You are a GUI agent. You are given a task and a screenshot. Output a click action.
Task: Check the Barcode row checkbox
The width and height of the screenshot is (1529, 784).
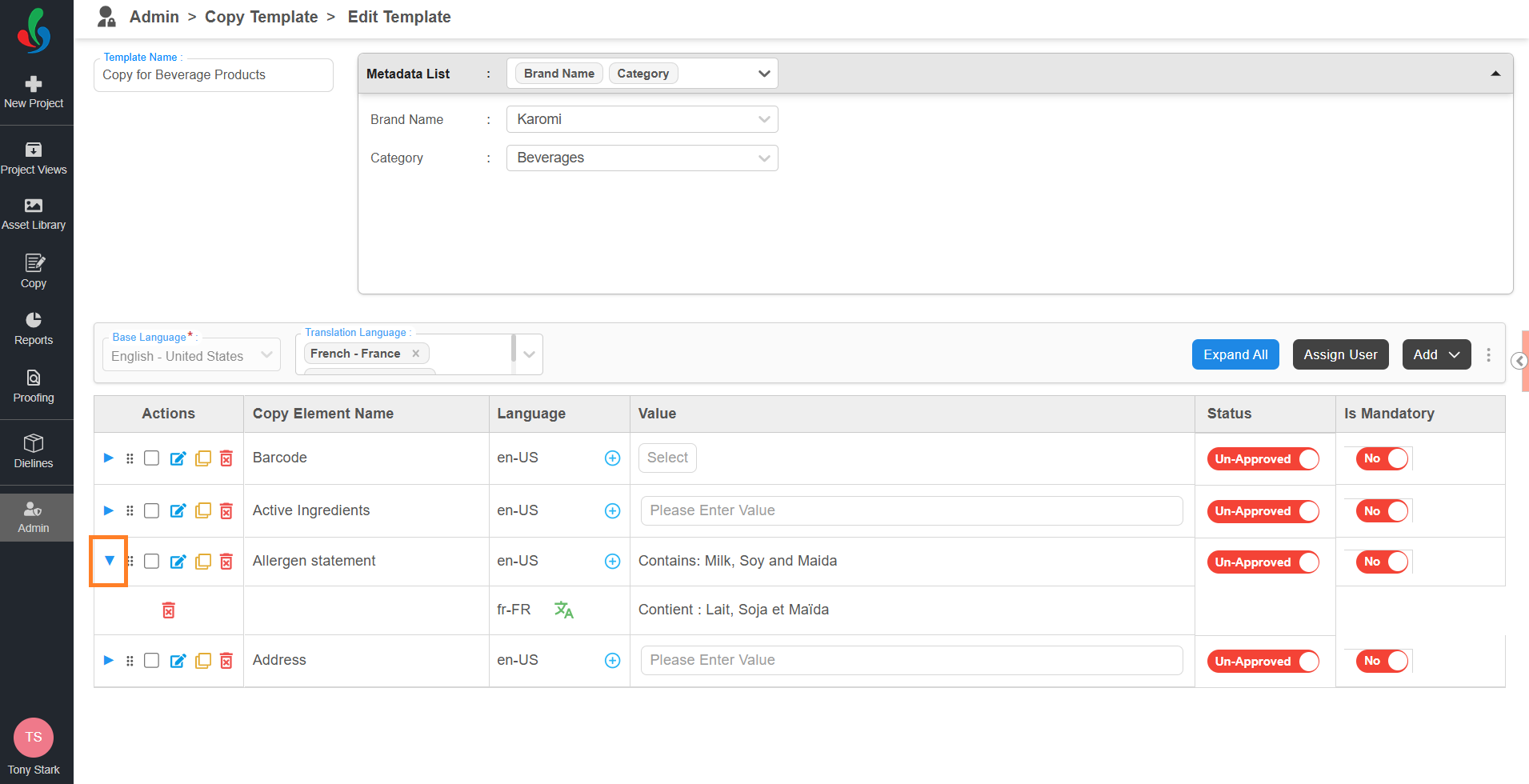click(151, 458)
